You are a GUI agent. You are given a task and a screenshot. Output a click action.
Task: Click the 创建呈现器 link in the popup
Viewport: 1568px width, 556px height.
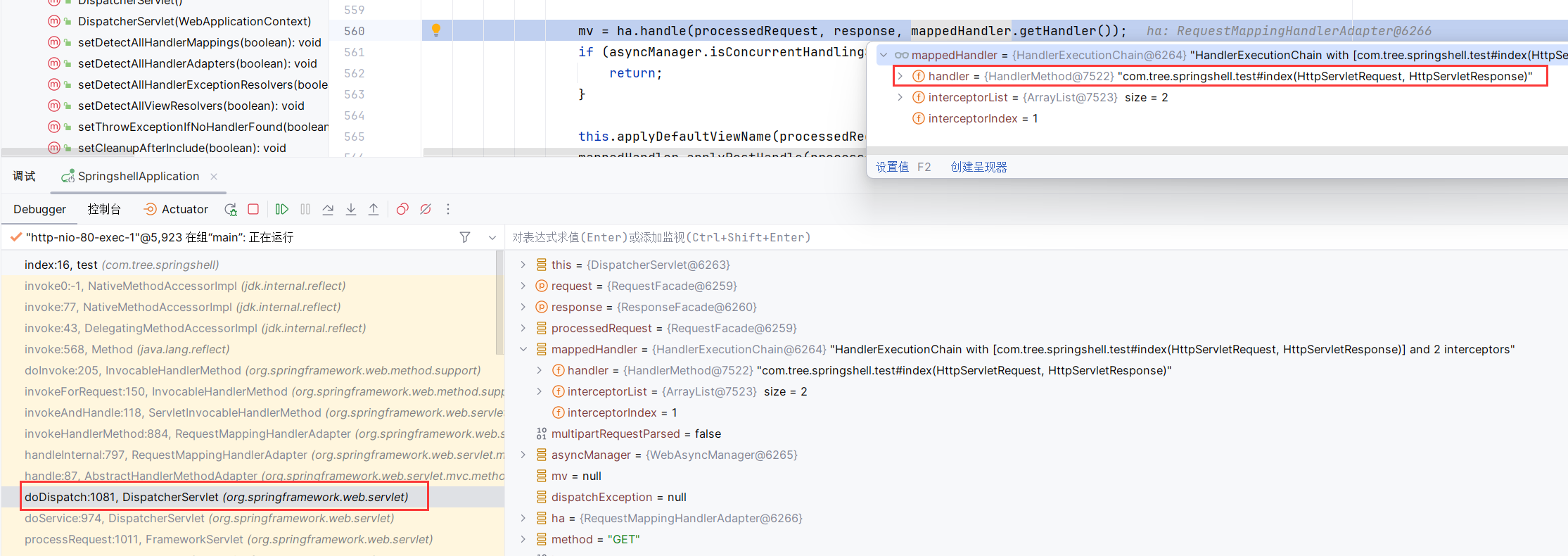tap(979, 167)
